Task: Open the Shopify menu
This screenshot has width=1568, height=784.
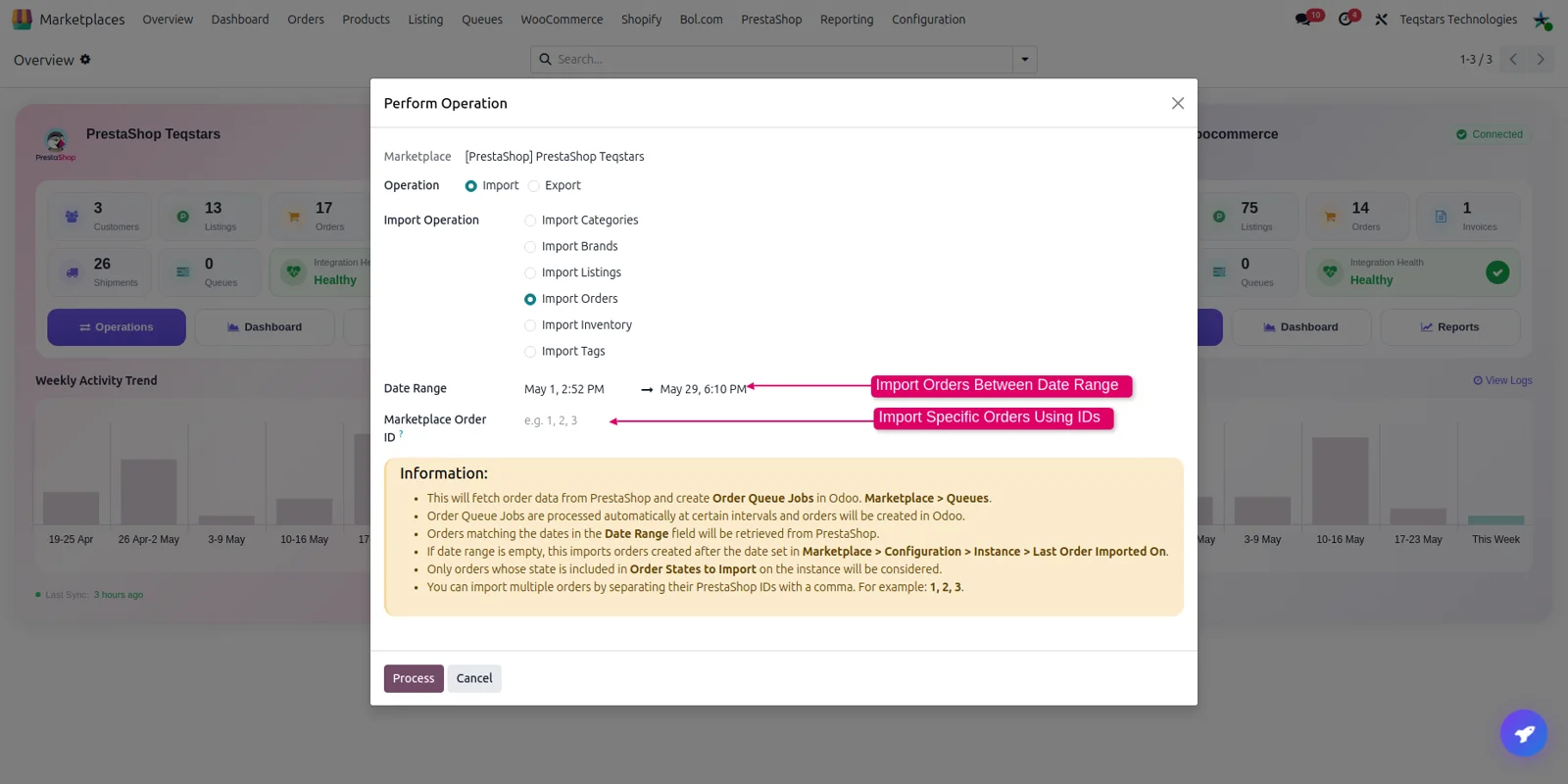Action: (641, 20)
